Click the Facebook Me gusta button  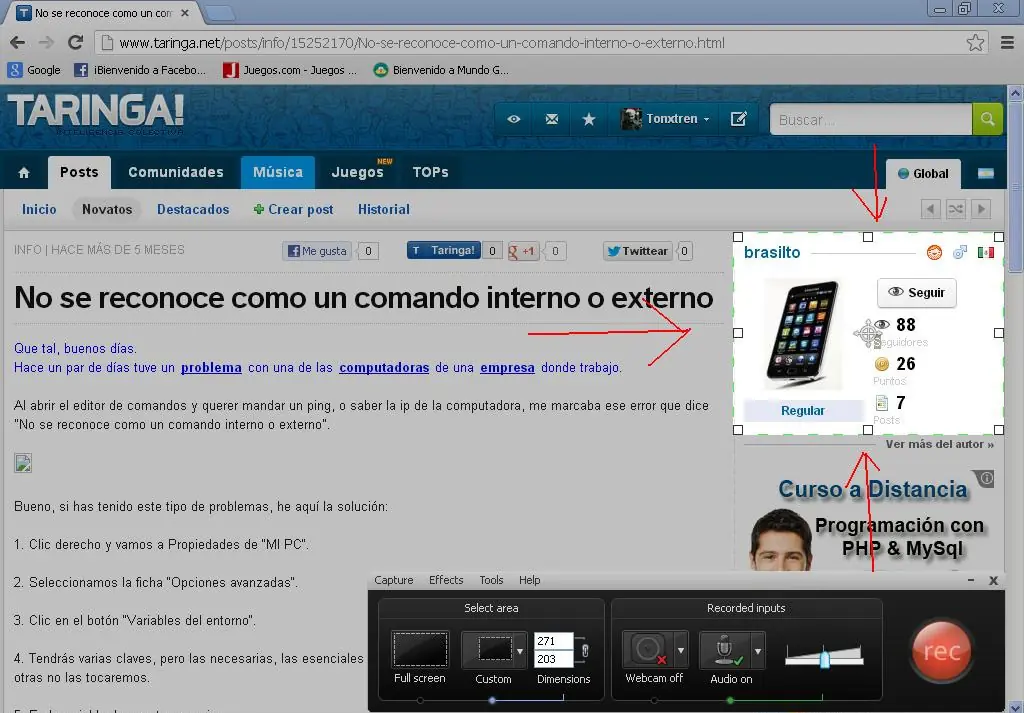[x=317, y=251]
